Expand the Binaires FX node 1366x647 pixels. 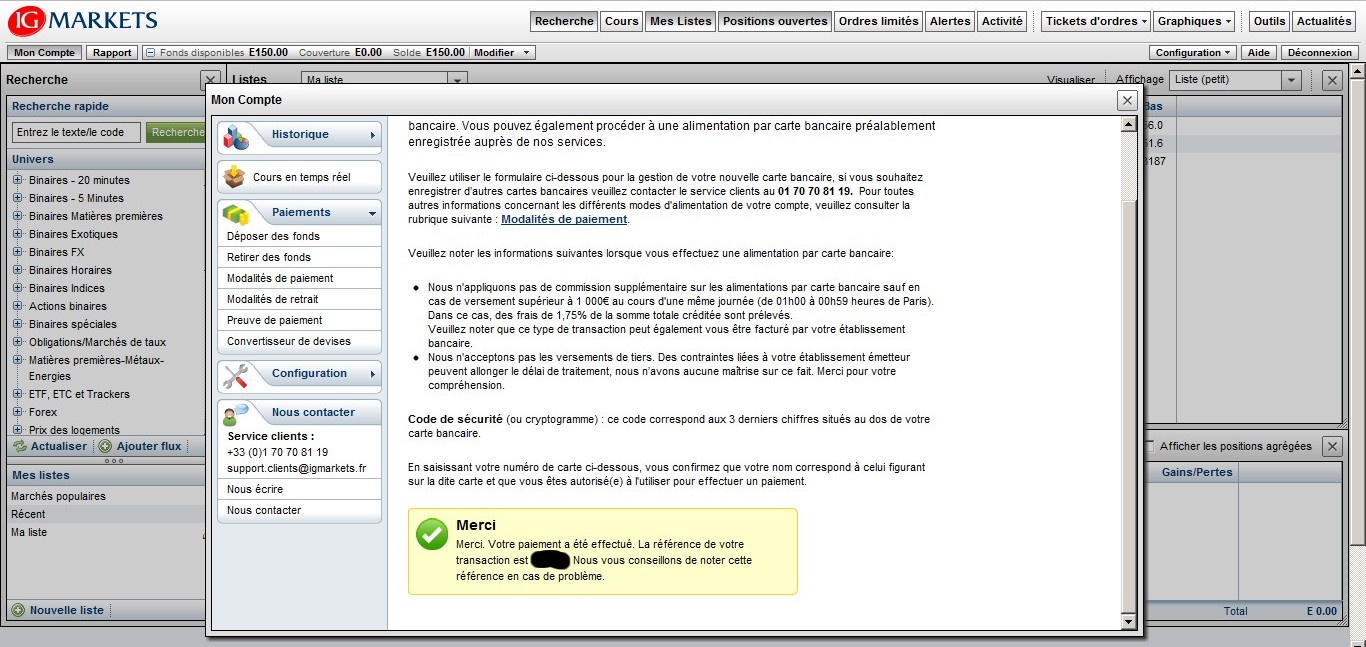(x=18, y=252)
